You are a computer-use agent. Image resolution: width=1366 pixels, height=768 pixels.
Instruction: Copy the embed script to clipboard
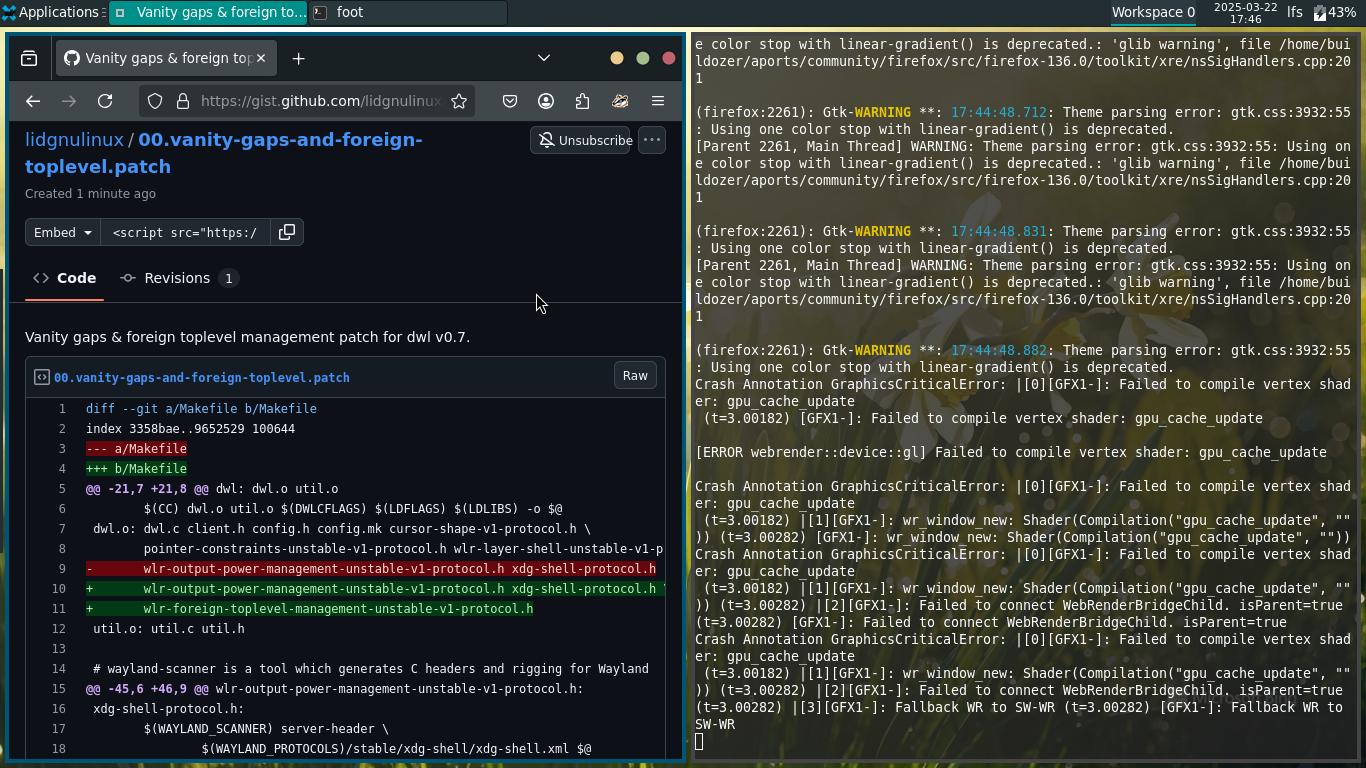[287, 232]
